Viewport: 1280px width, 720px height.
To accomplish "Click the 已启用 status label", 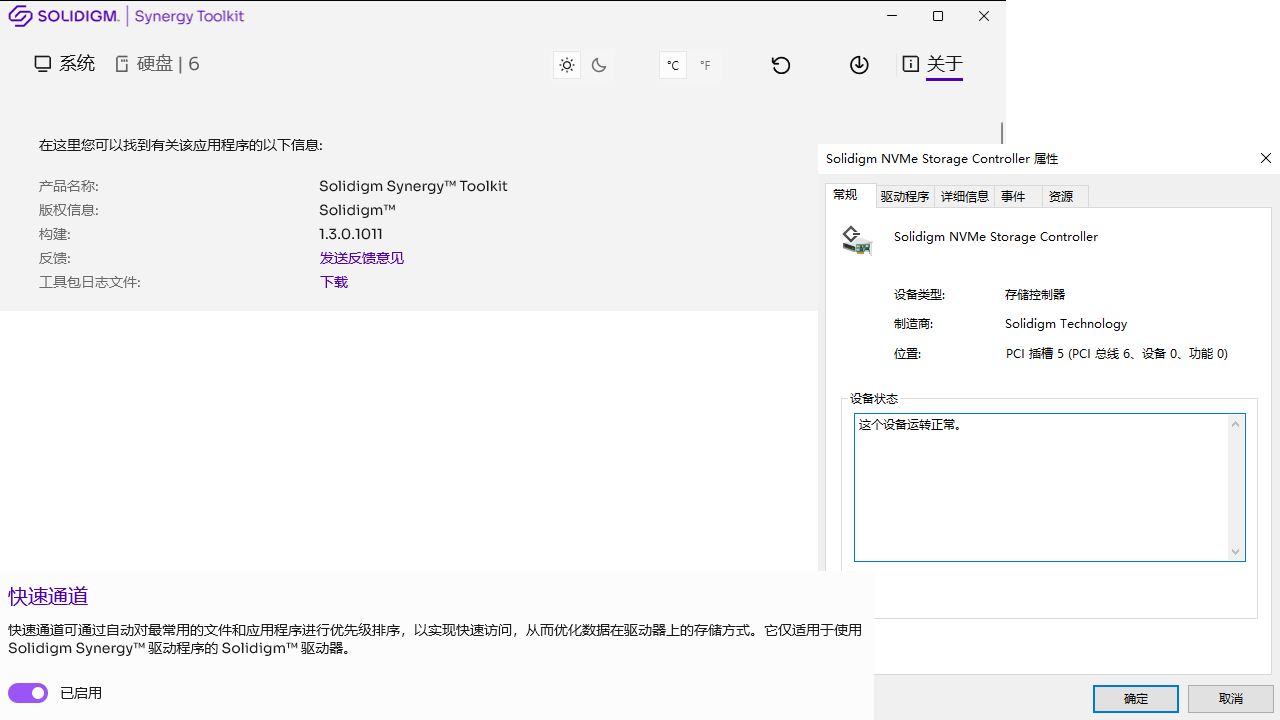I will point(81,693).
